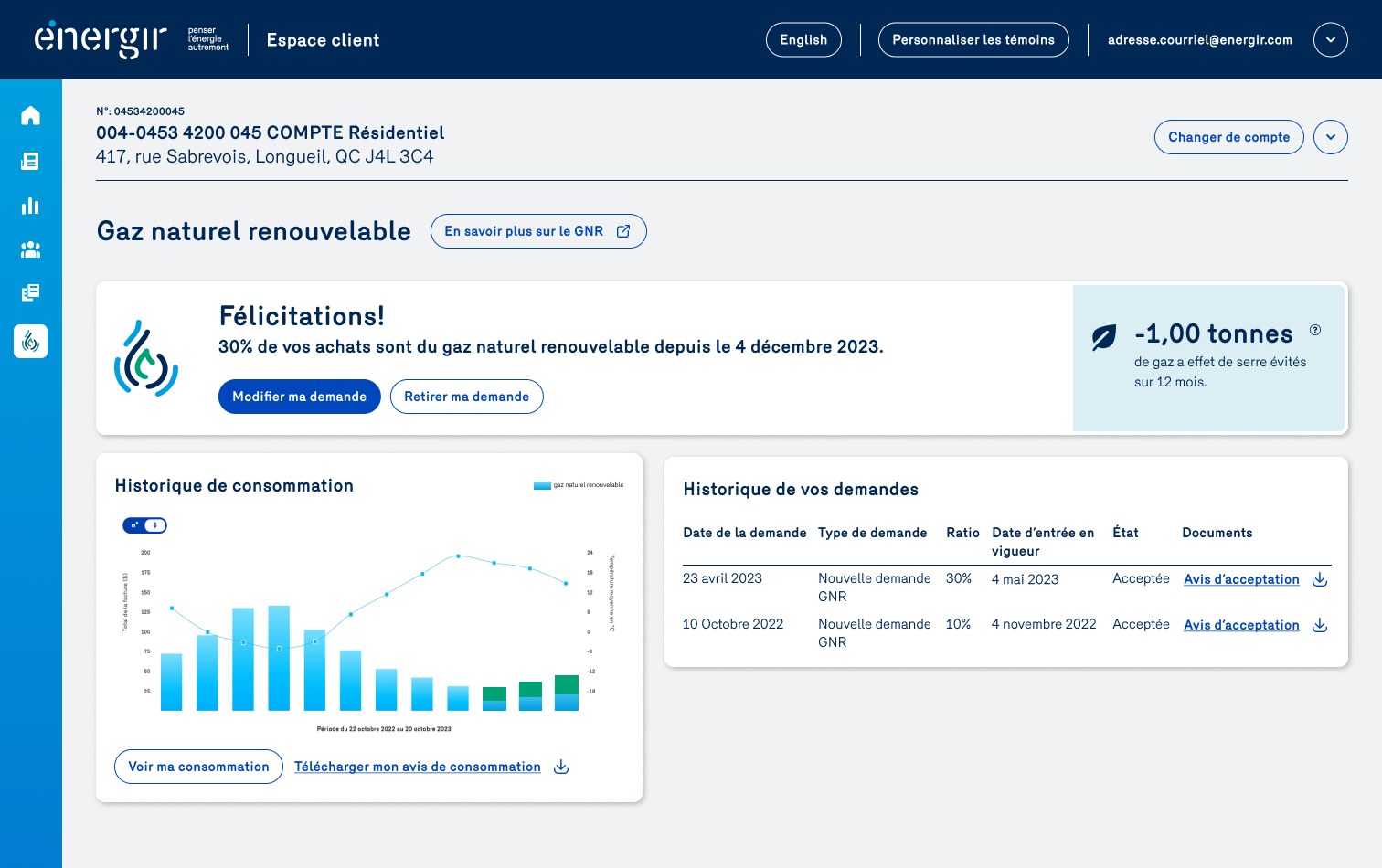
Task: Click '4 mai 2023' effective date cell
Action: [x=1026, y=579]
